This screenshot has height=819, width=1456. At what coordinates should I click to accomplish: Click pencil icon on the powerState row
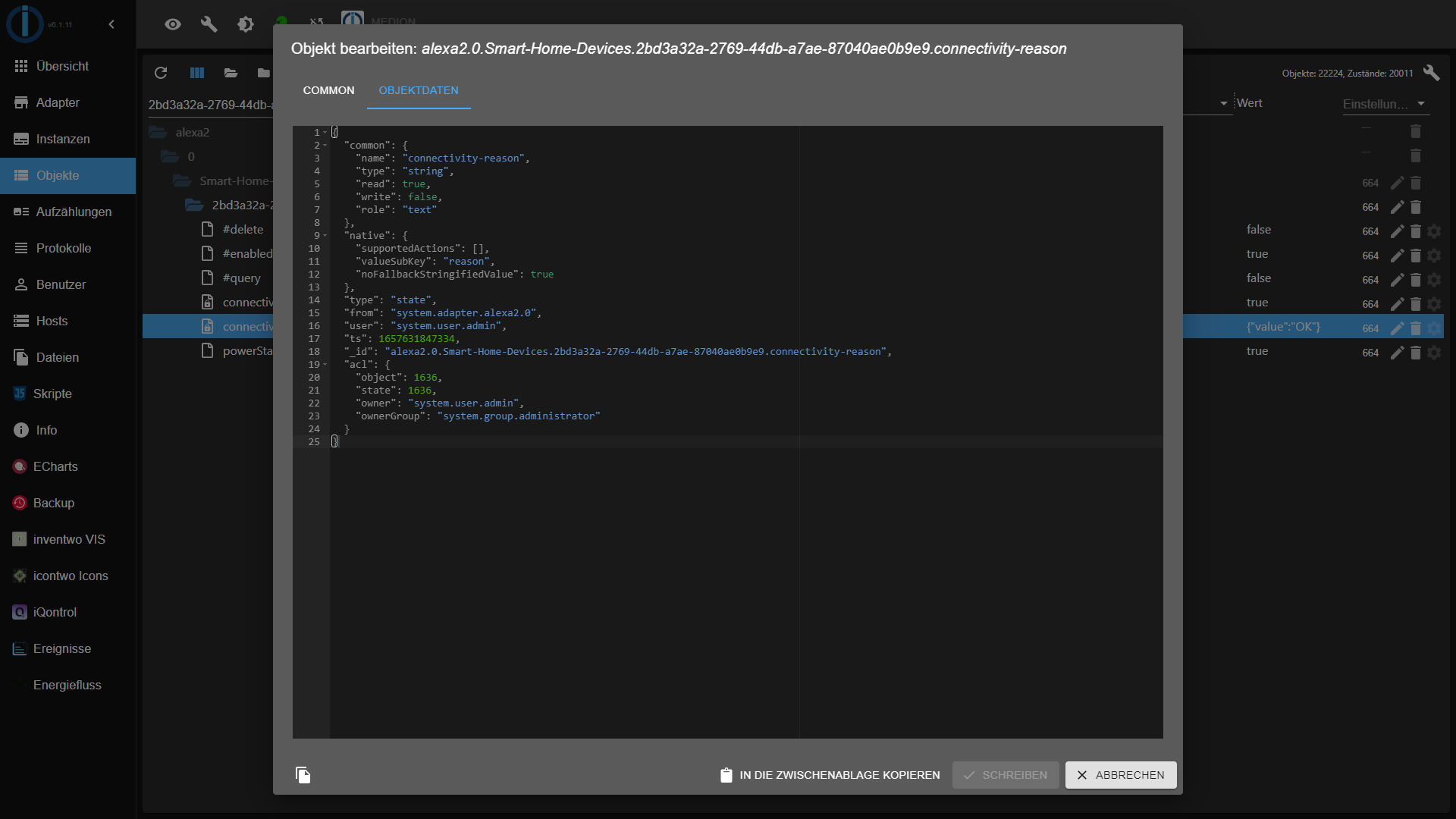tap(1397, 353)
